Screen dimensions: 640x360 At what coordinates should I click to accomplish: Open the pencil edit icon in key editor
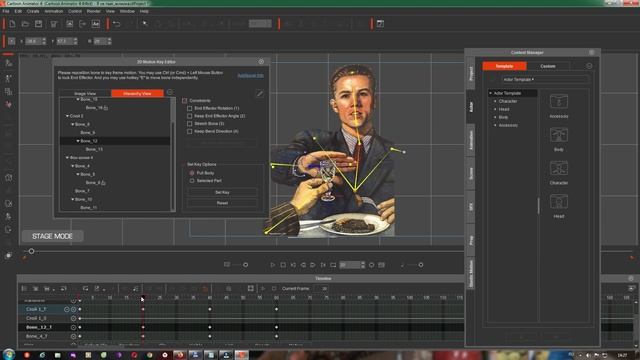pos(260,94)
